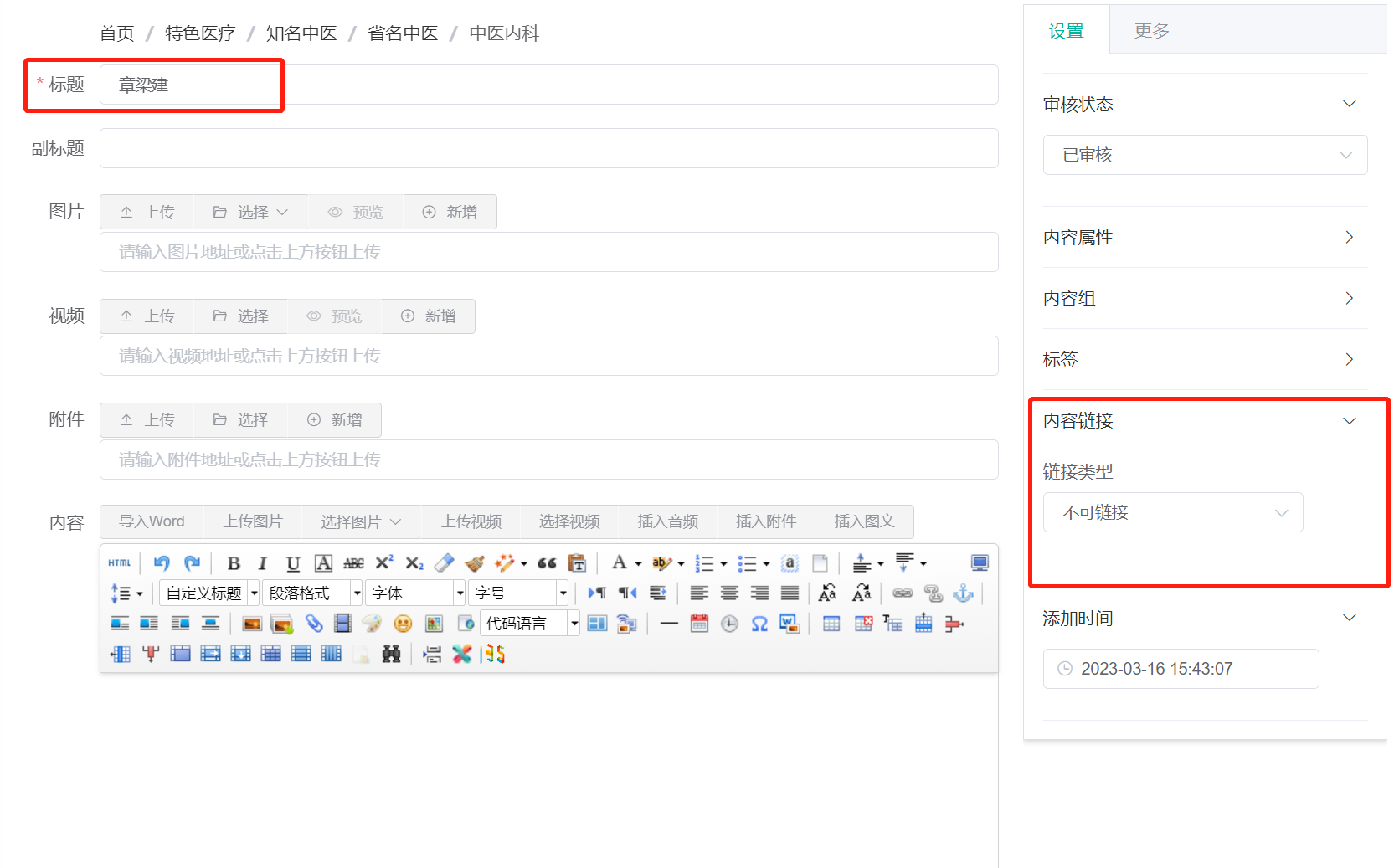Toggle bold formatting
The height and width of the screenshot is (868, 1394).
tap(233, 562)
